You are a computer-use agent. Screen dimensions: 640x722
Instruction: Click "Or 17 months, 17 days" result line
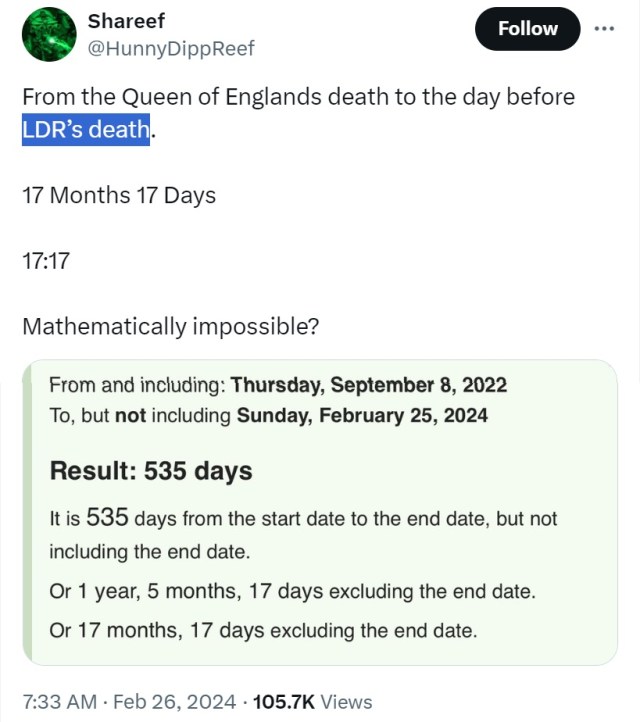click(x=263, y=630)
